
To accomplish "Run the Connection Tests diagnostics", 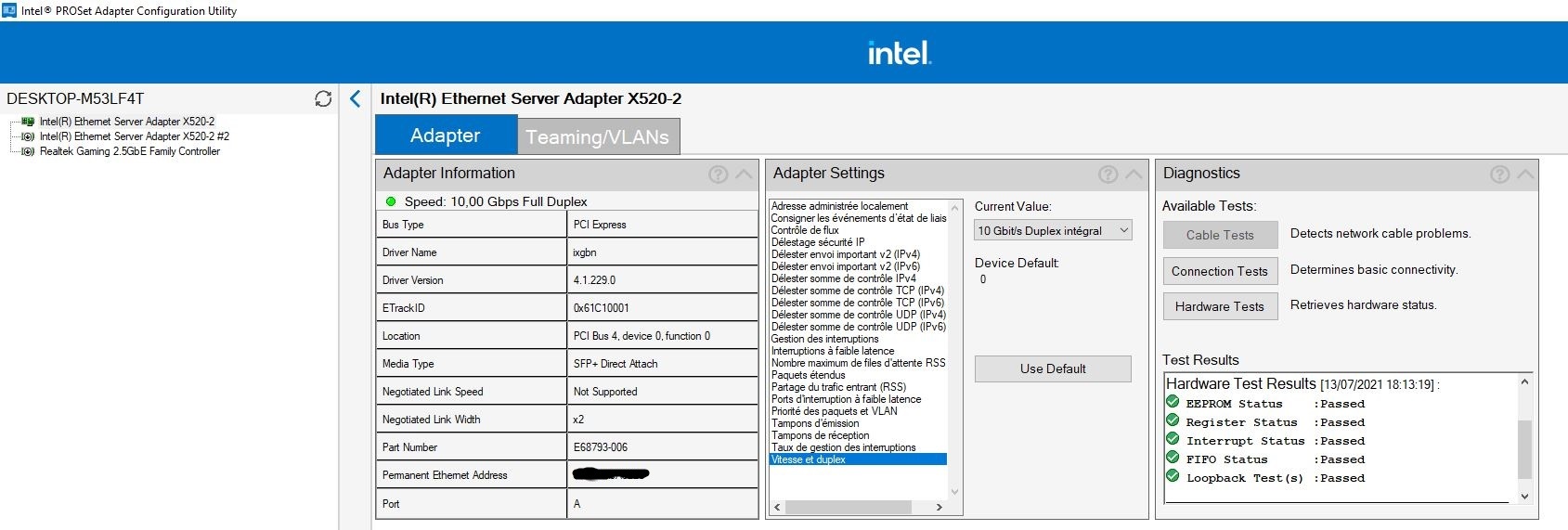I will [x=1219, y=271].
